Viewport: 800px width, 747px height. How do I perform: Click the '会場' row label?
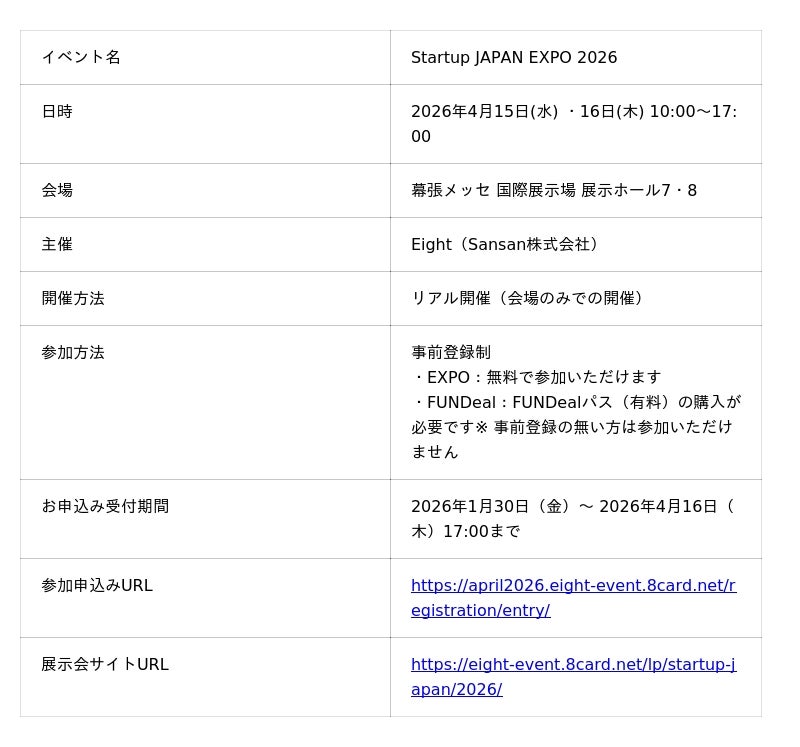coord(57,190)
